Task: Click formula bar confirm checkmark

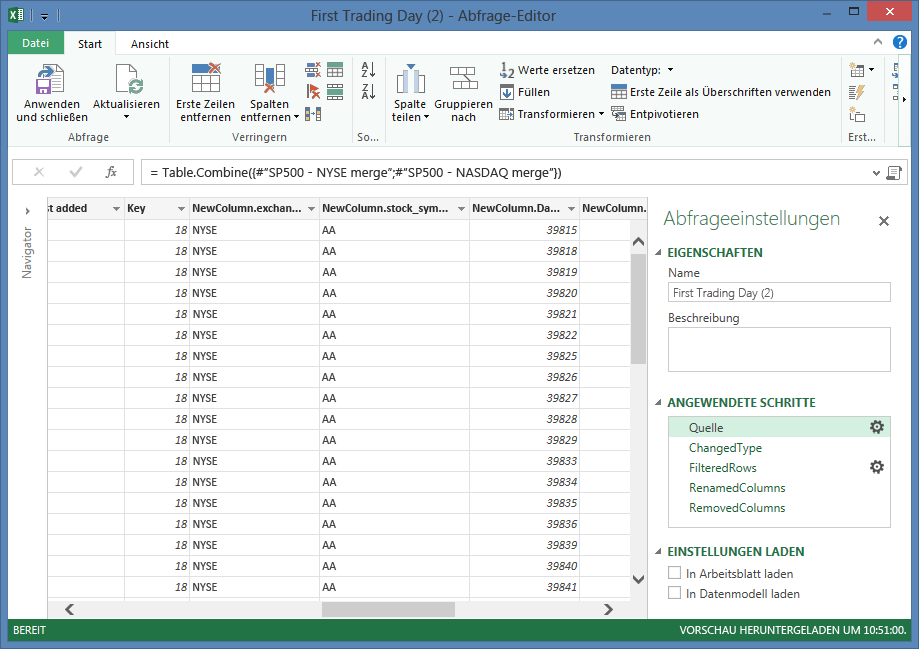Action: tap(76, 172)
